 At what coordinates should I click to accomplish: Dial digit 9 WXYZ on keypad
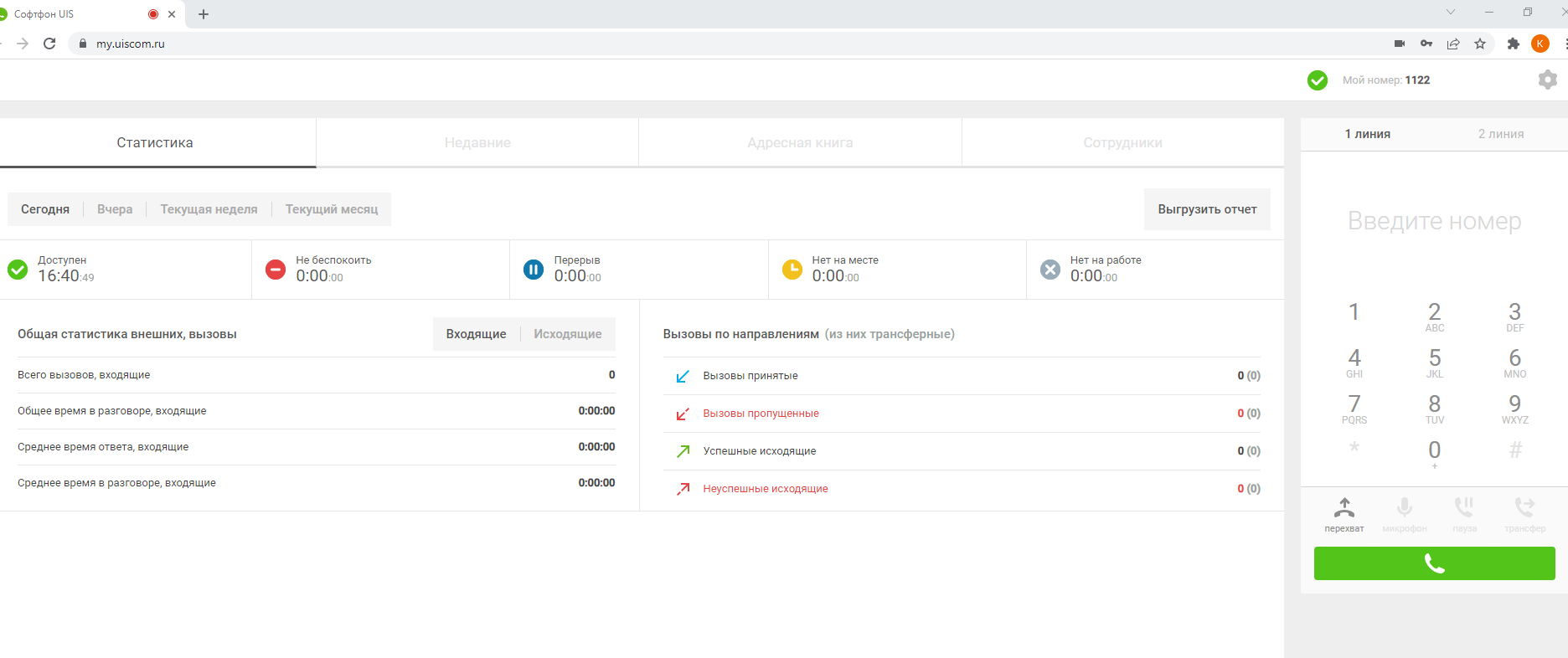click(1514, 409)
